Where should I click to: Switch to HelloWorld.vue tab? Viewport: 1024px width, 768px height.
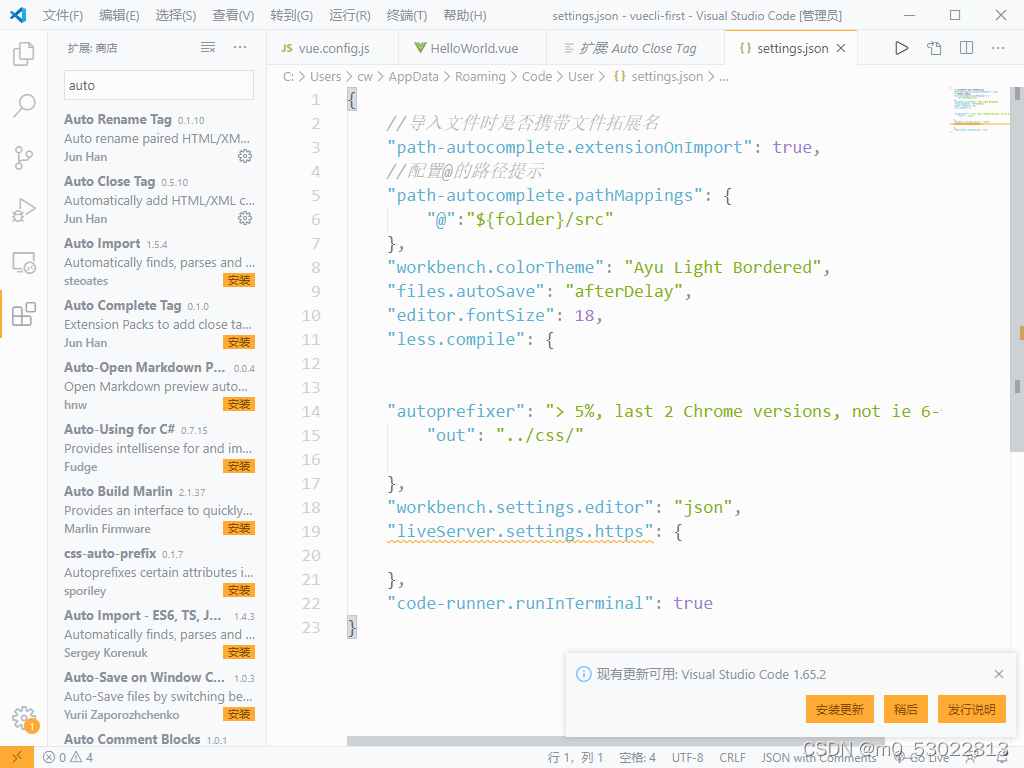coord(472,48)
